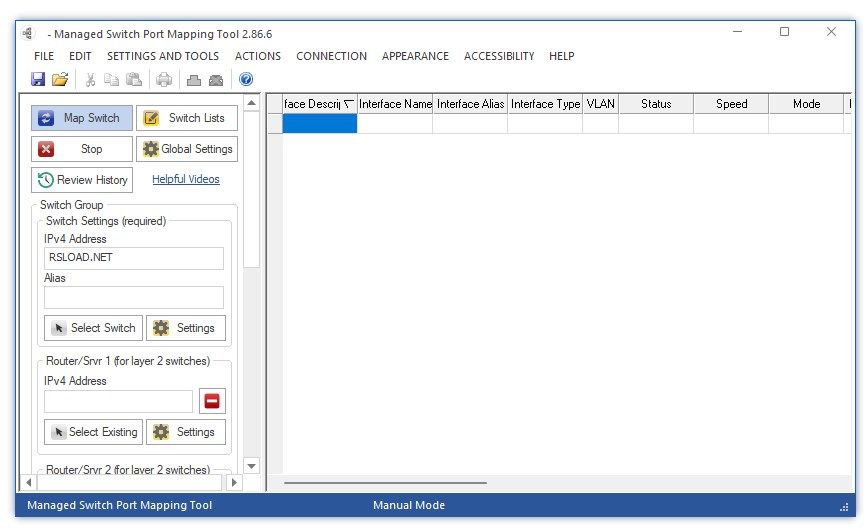
Task: Click the Mode column header
Action: click(806, 104)
